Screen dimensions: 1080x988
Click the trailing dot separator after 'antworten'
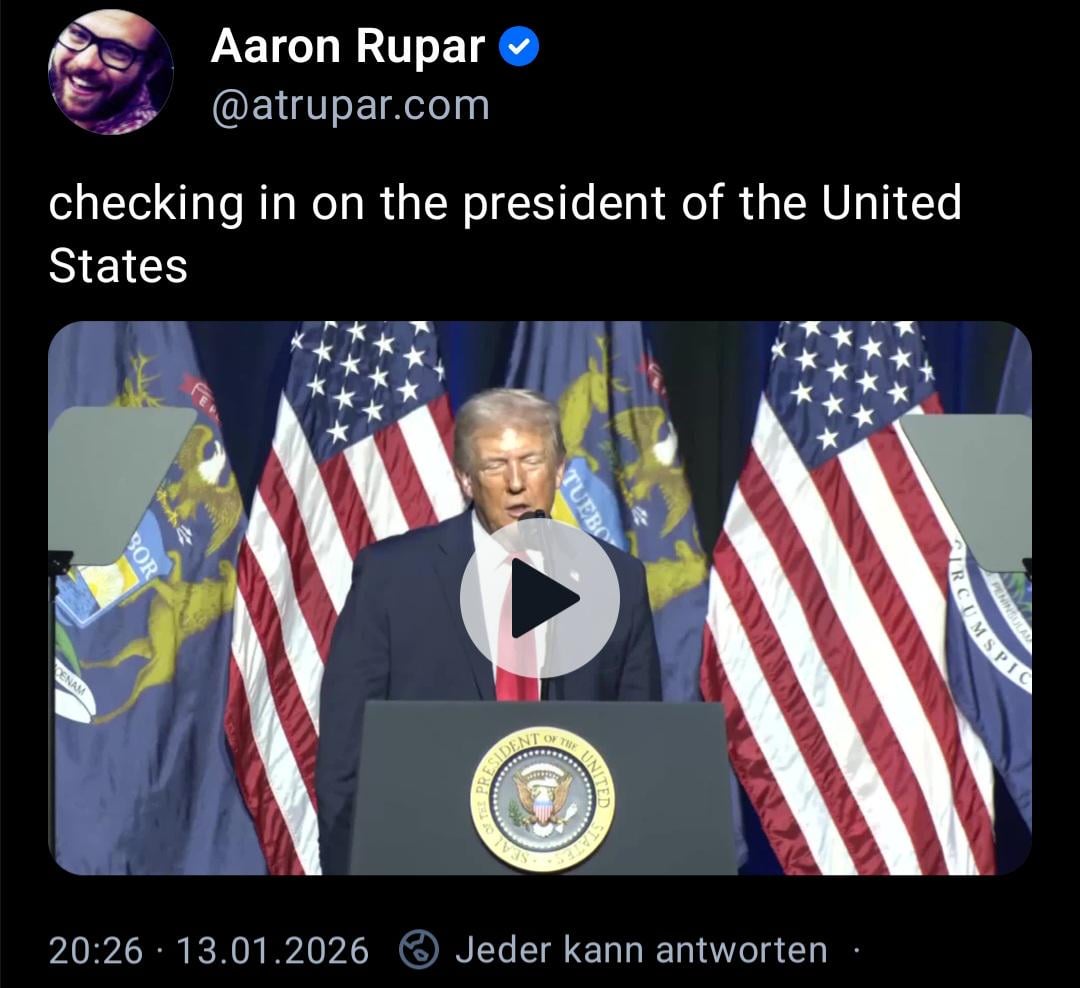pyautogui.click(x=855, y=951)
